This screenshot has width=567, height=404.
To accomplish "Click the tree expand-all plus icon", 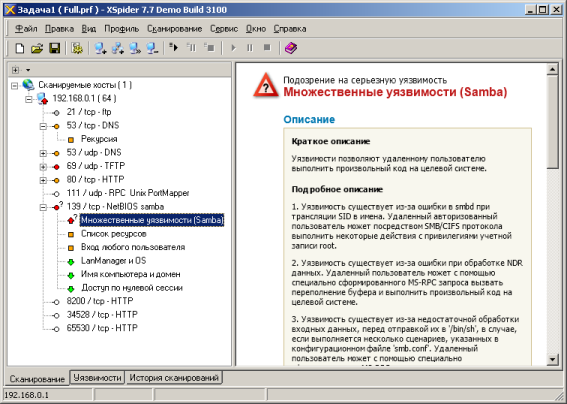I will point(16,70).
